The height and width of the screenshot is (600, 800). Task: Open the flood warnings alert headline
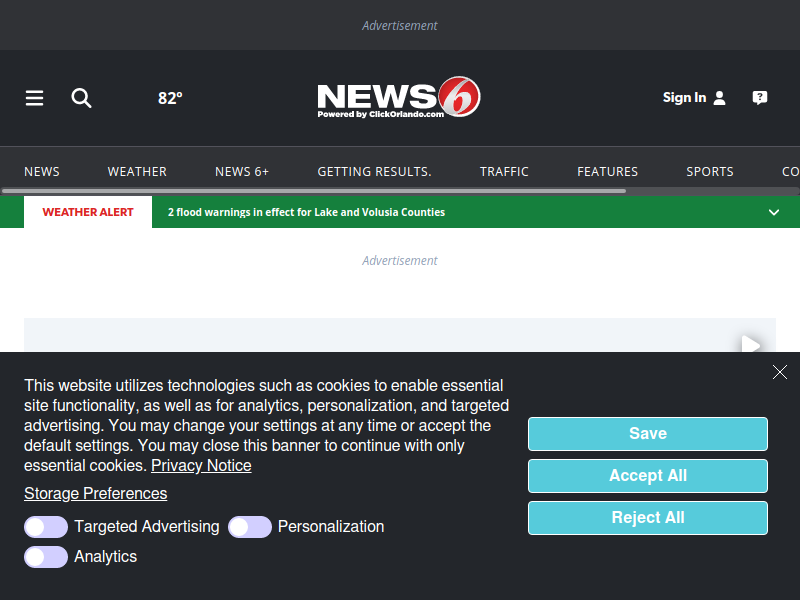[x=306, y=212]
